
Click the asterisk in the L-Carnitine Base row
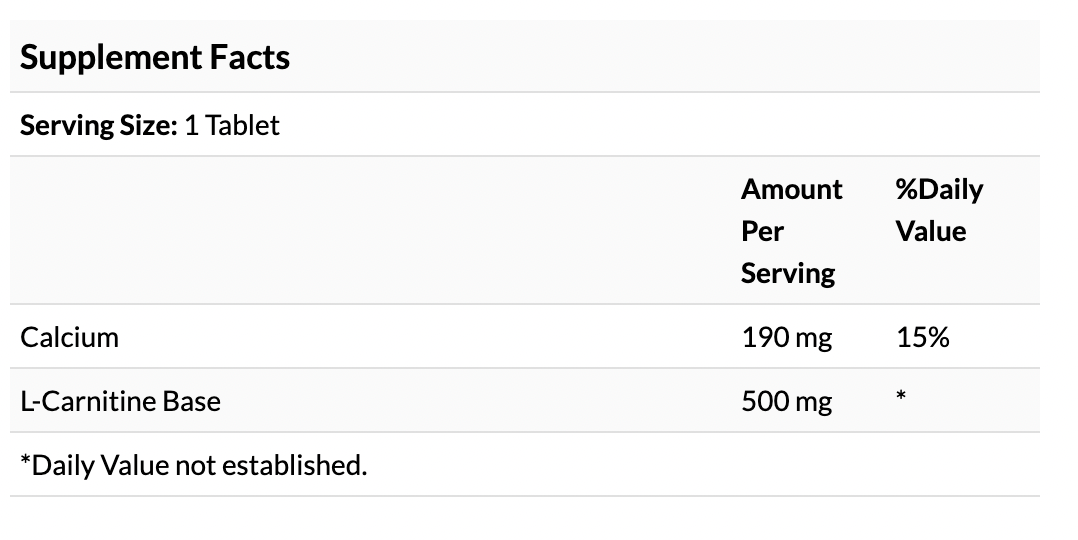pos(900,398)
